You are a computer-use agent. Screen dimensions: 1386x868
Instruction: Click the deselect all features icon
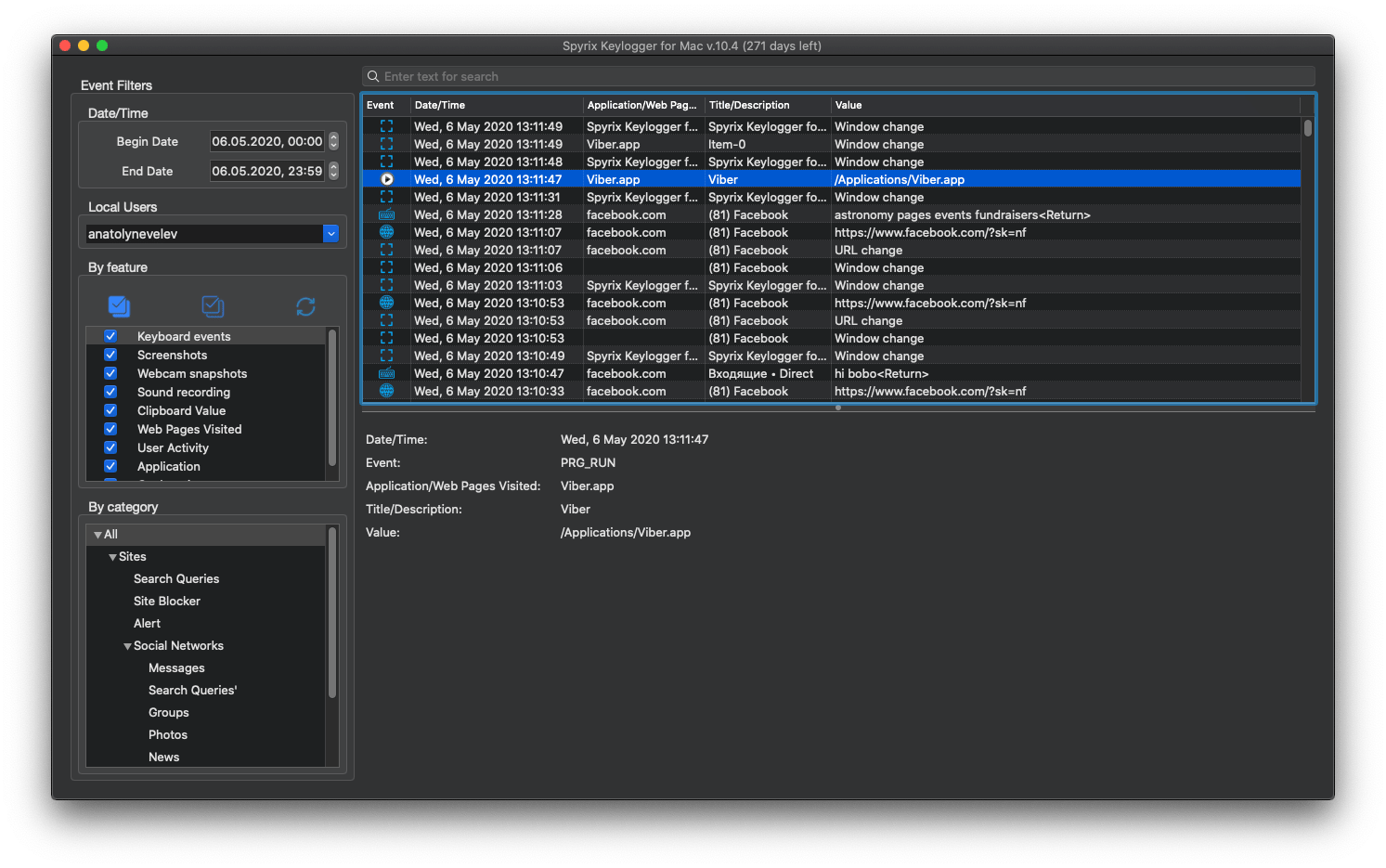213,305
